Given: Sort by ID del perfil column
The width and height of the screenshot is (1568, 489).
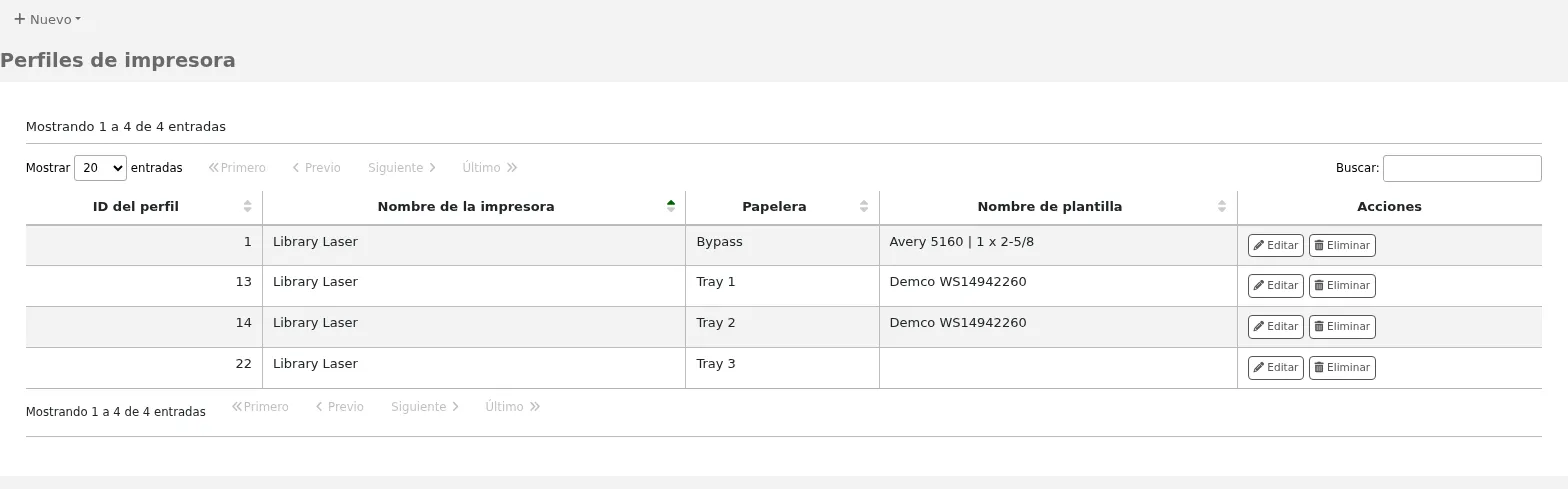Looking at the screenshot, I should point(144,207).
